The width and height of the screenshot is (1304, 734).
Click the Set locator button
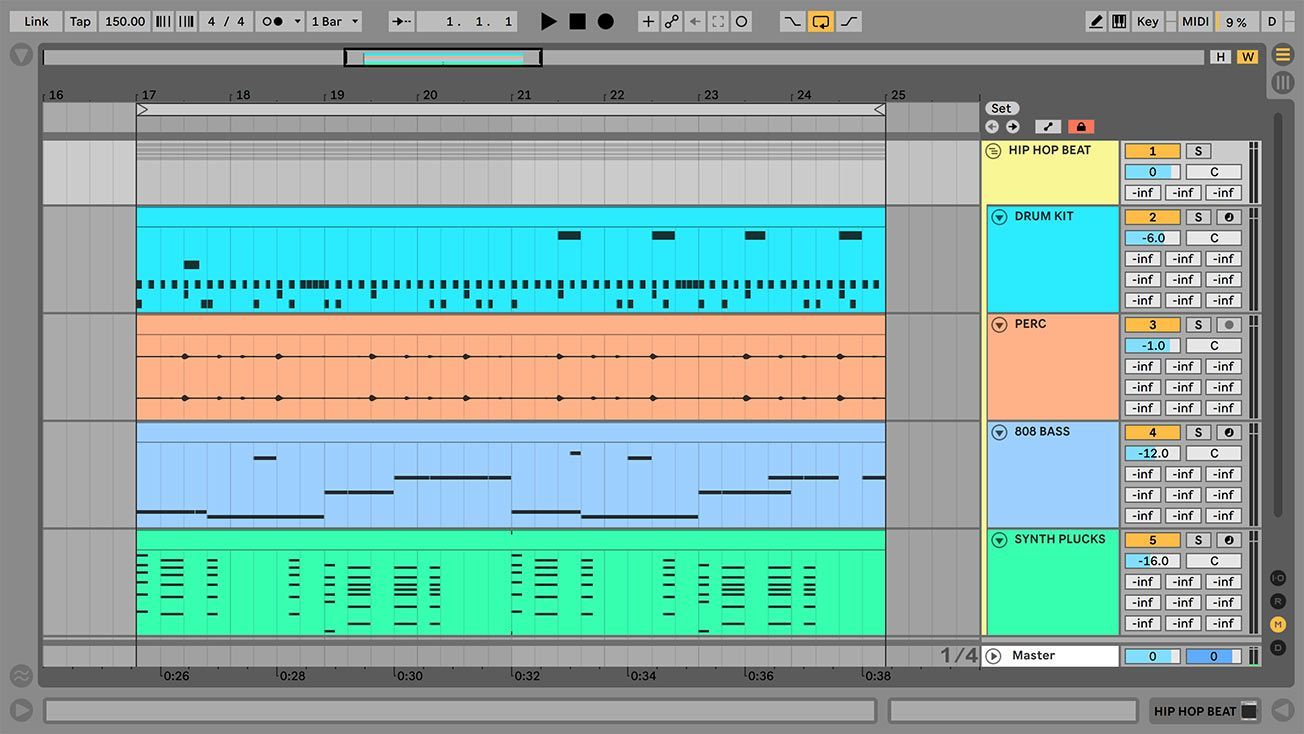[x=1001, y=108]
